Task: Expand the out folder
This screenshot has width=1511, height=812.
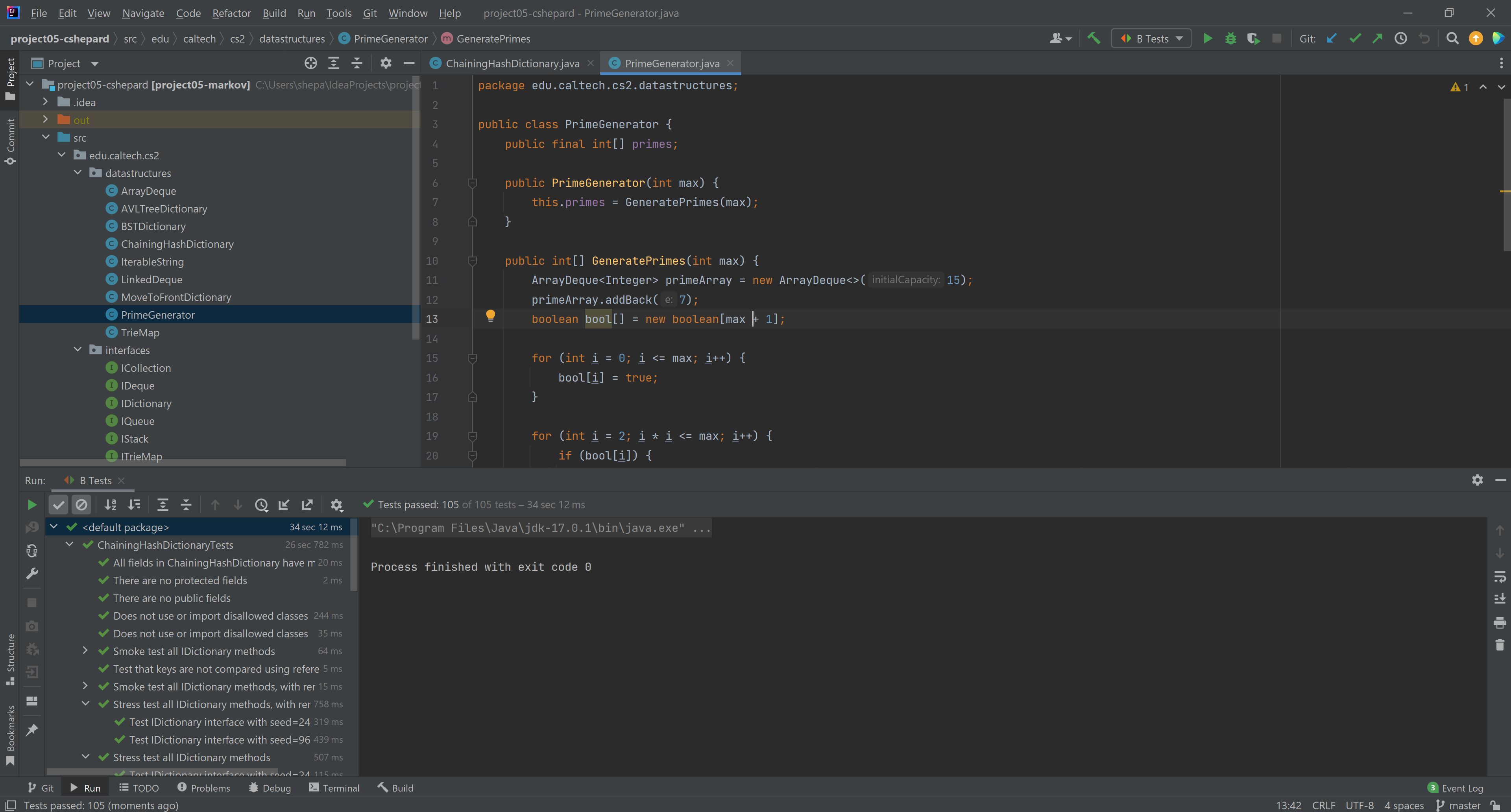Action: pos(45,120)
